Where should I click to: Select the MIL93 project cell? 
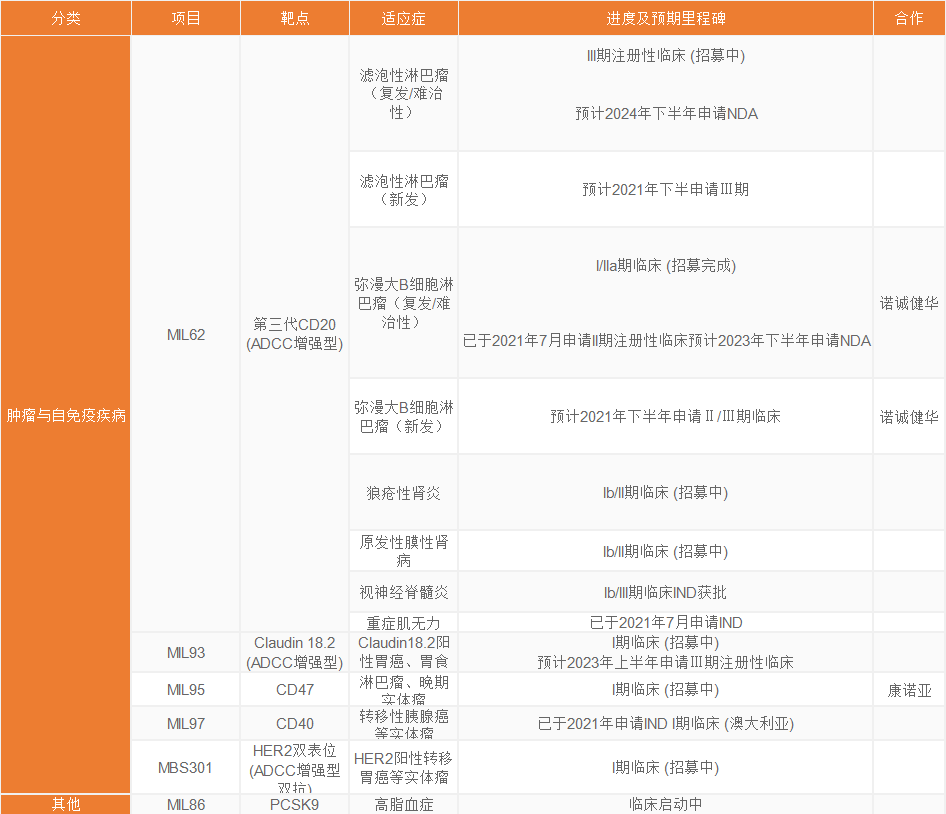(x=186, y=652)
